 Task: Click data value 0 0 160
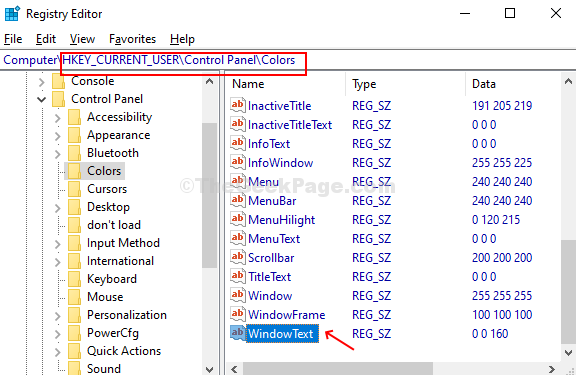pos(490,333)
